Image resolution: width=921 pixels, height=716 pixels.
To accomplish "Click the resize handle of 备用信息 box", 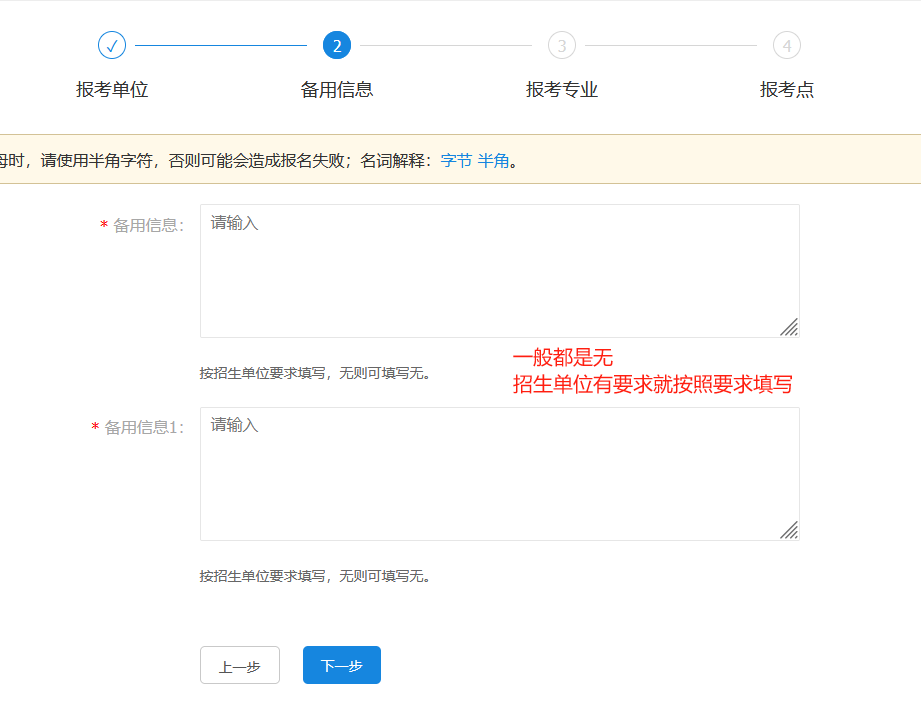I will [789, 327].
